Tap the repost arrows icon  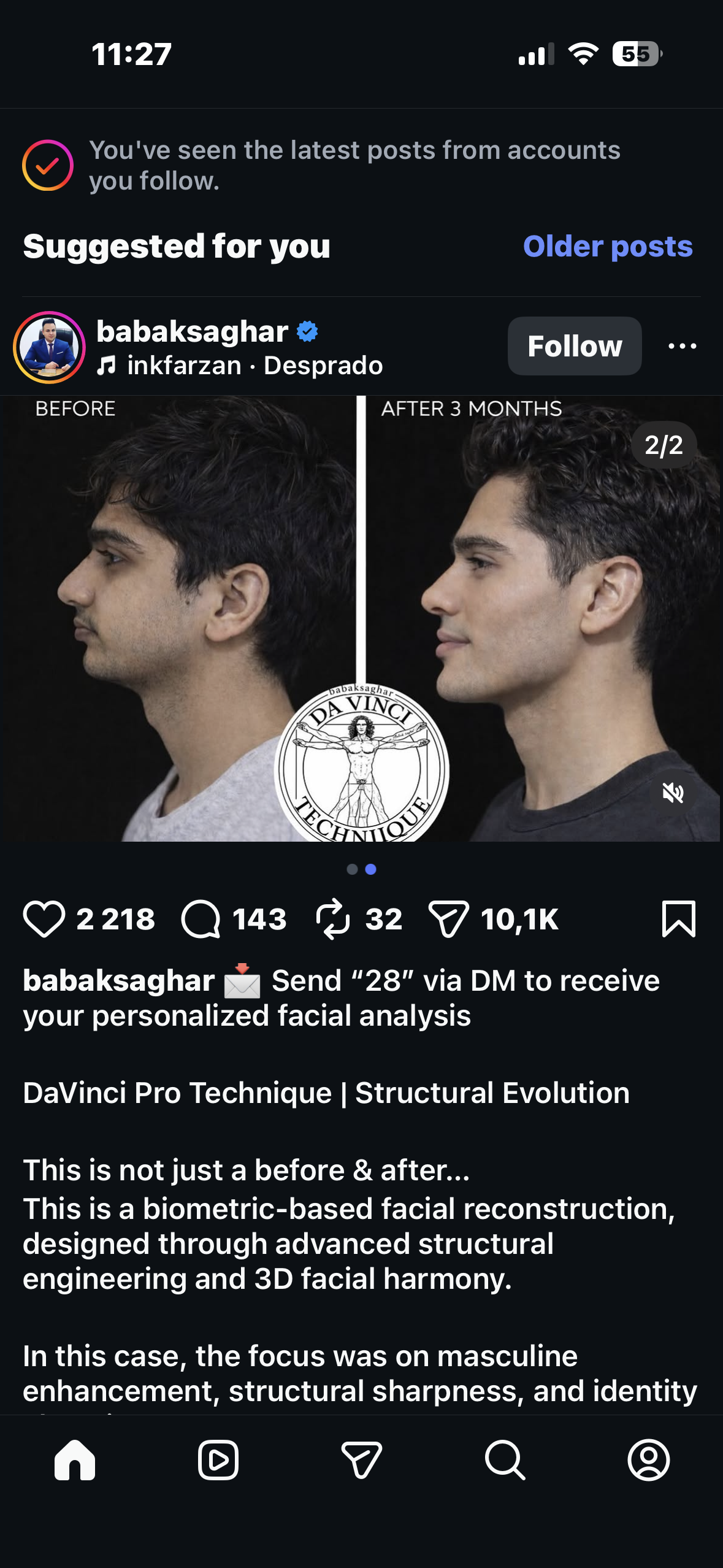pyautogui.click(x=333, y=919)
